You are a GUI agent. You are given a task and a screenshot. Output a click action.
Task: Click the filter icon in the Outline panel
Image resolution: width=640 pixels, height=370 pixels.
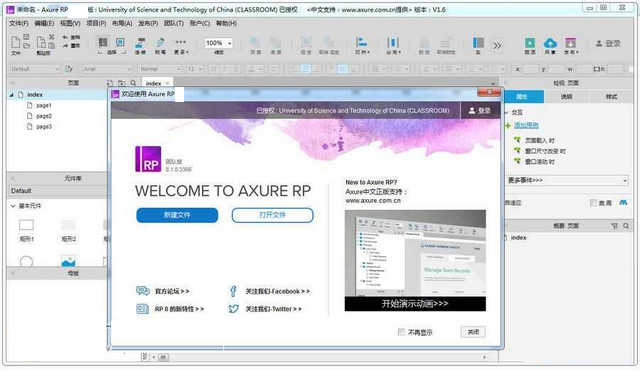615,226
